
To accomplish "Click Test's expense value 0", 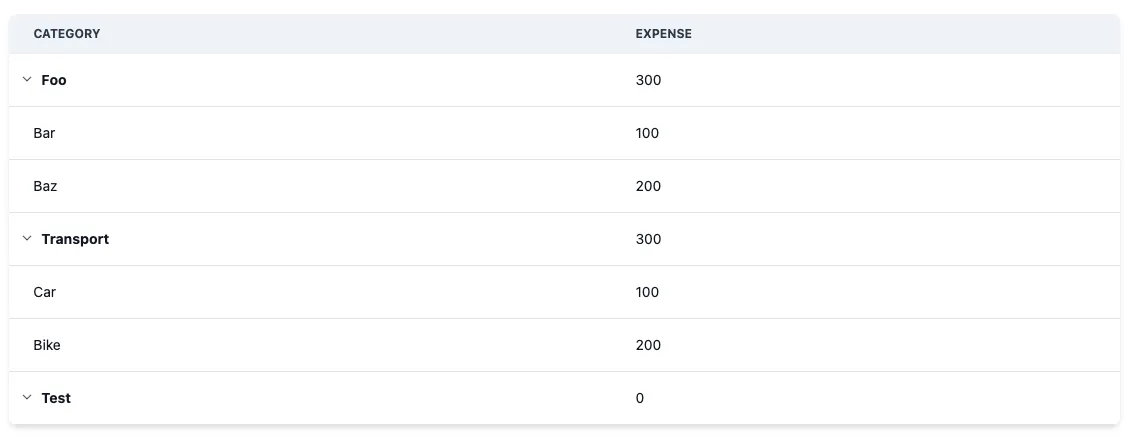I will [640, 398].
